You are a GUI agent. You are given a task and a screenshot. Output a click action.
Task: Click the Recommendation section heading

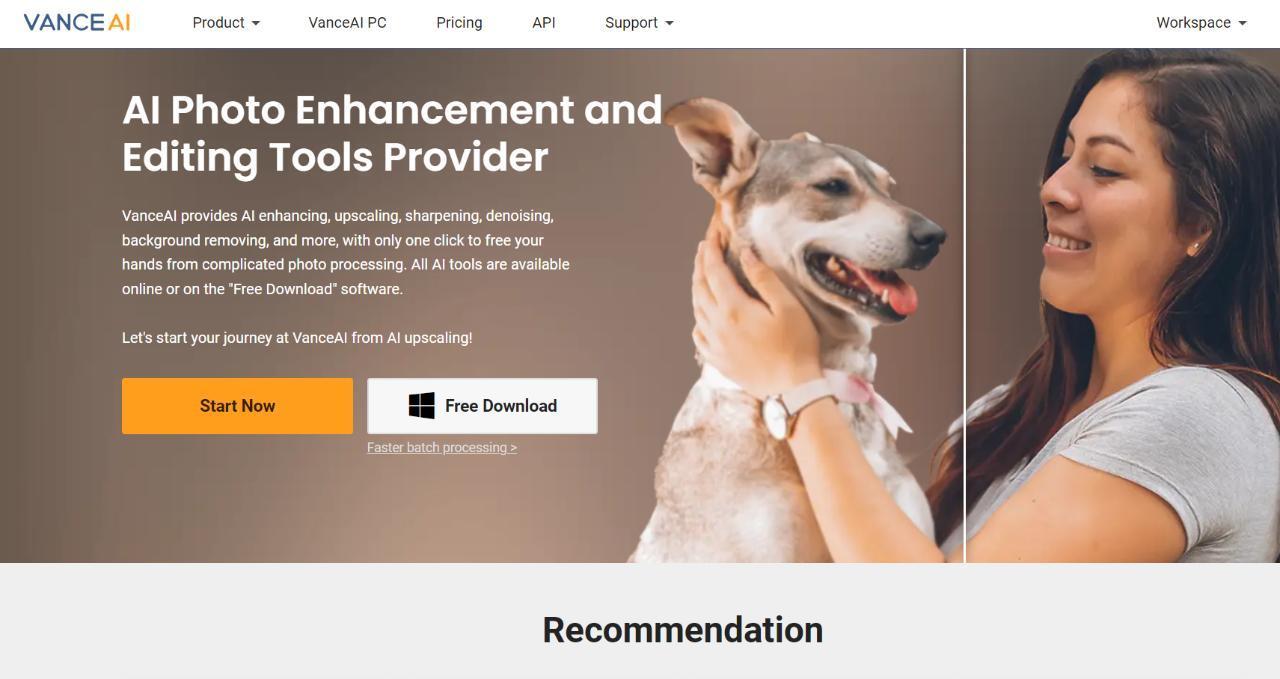click(x=683, y=630)
